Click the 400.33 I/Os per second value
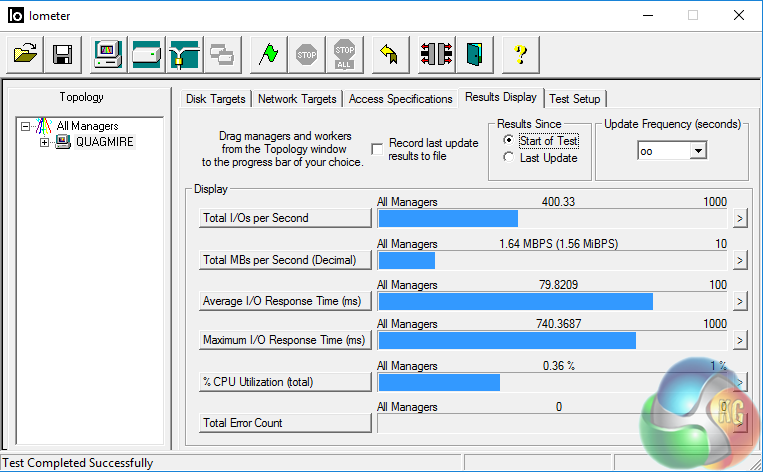This screenshot has width=763, height=472. [558, 202]
